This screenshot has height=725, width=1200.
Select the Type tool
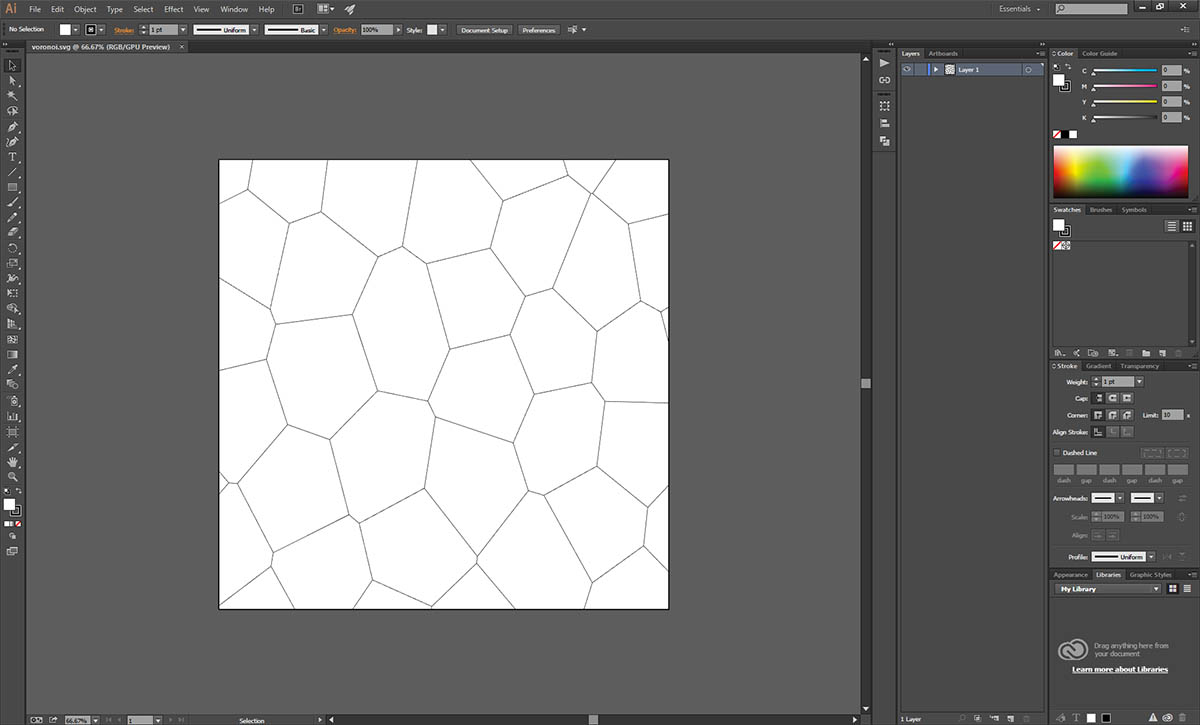(13, 157)
